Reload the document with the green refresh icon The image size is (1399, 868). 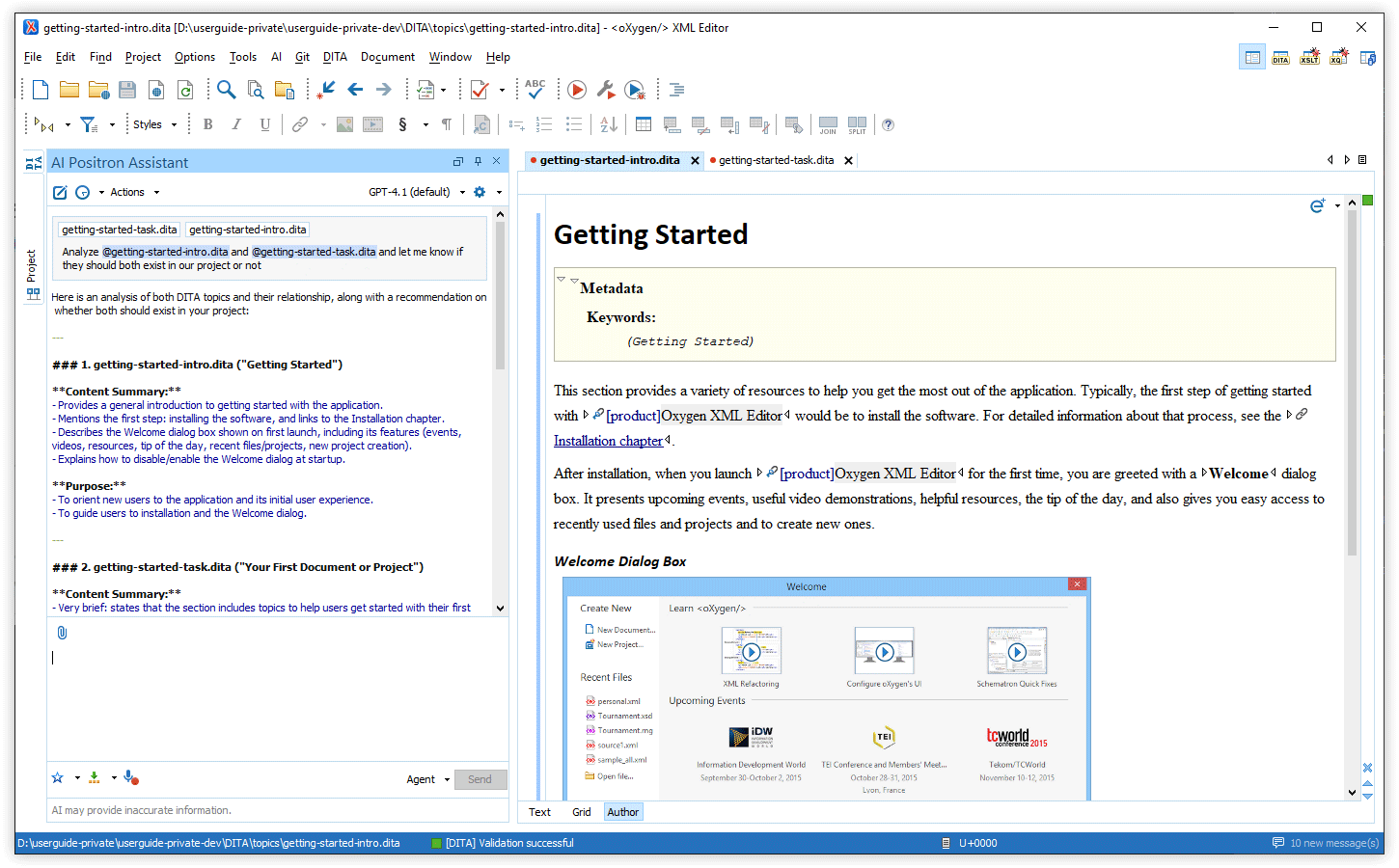tap(185, 90)
